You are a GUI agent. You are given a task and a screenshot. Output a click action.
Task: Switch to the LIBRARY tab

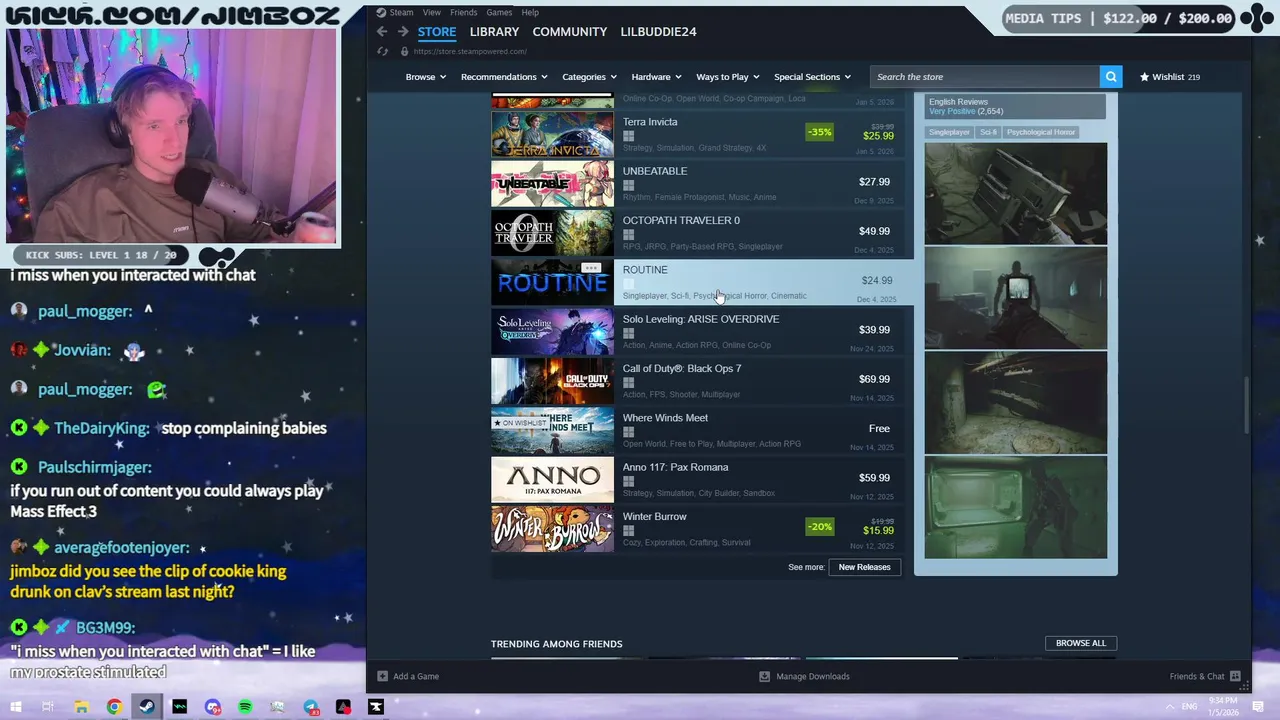coord(494,32)
